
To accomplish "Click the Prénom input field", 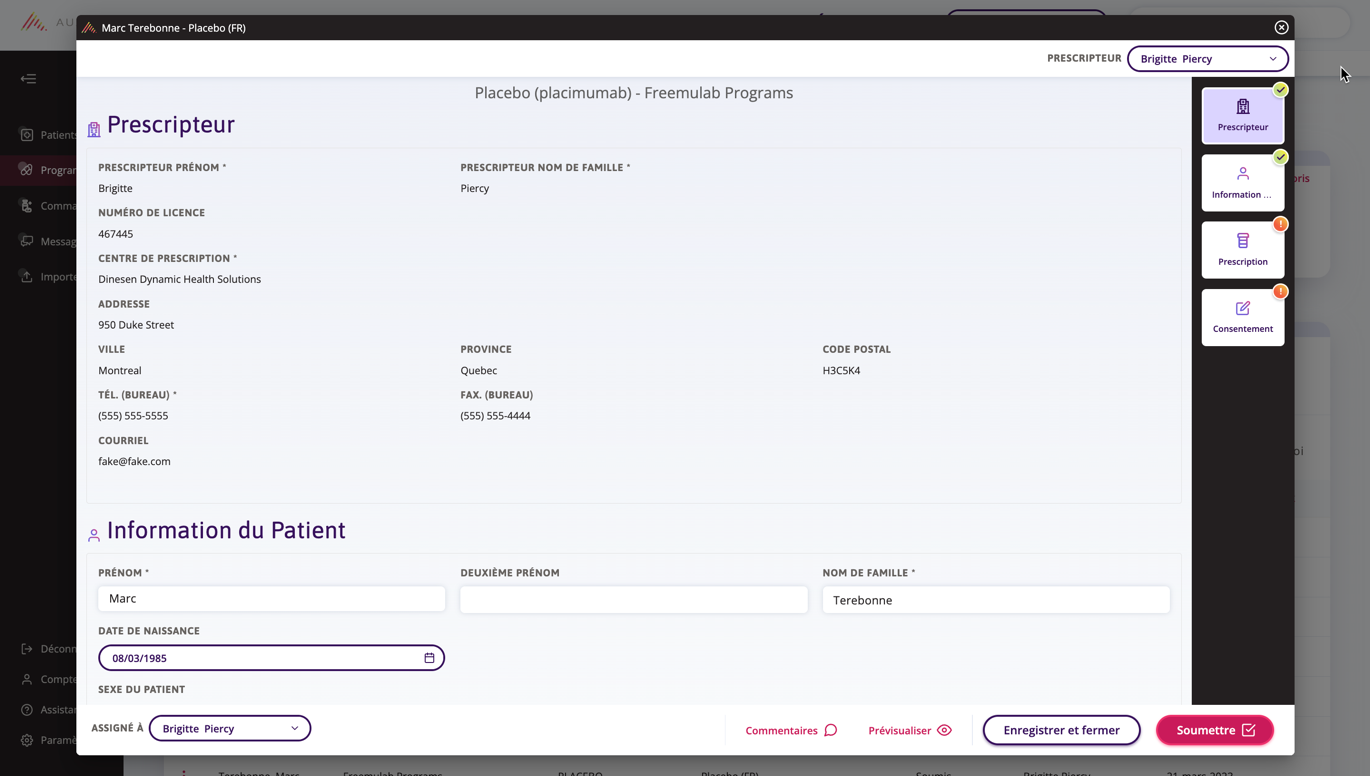I will [271, 599].
